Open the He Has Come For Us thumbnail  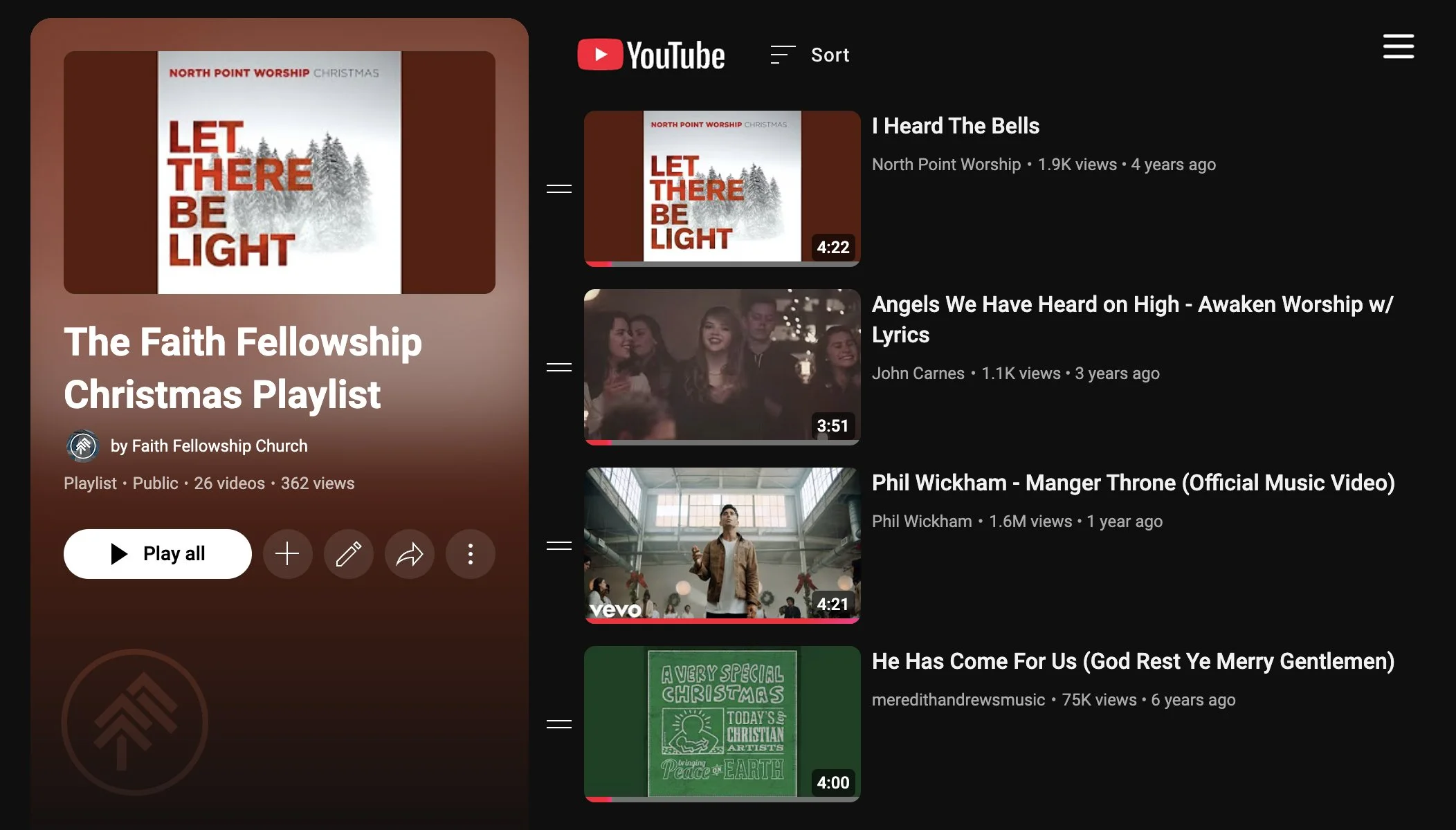(x=722, y=723)
